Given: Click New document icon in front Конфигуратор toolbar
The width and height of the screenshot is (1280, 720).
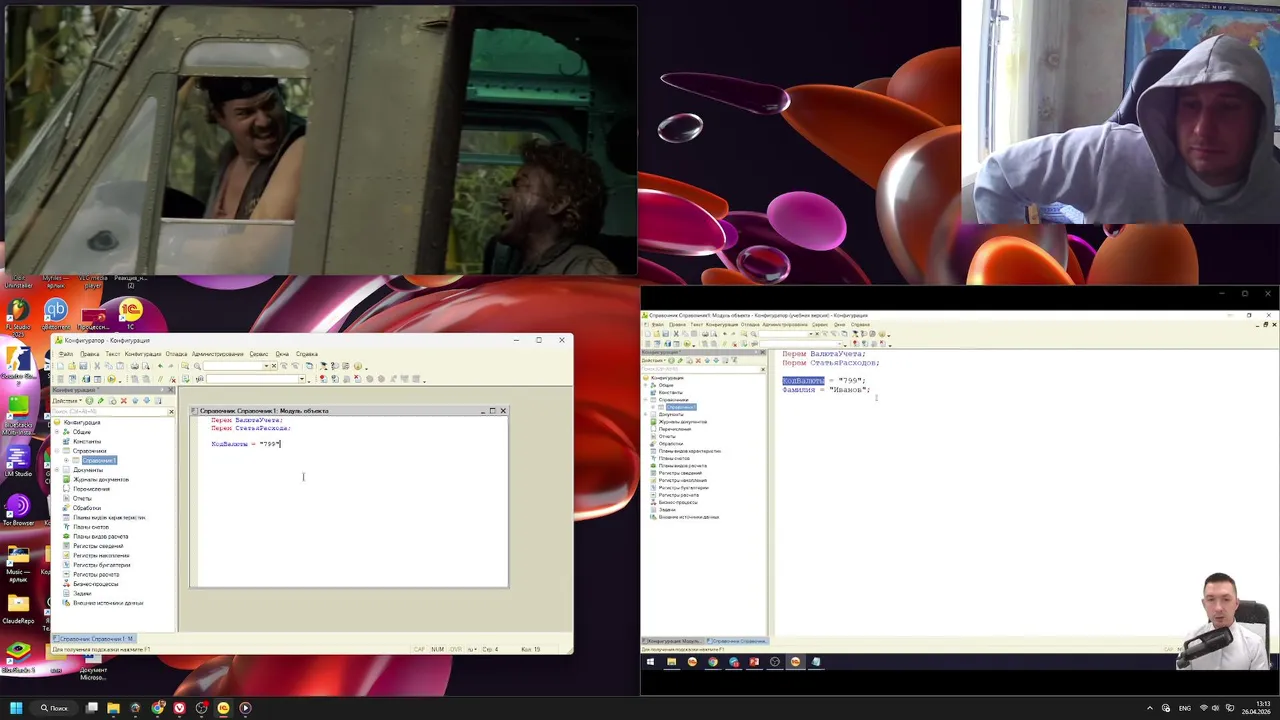Looking at the screenshot, I should 60,366.
